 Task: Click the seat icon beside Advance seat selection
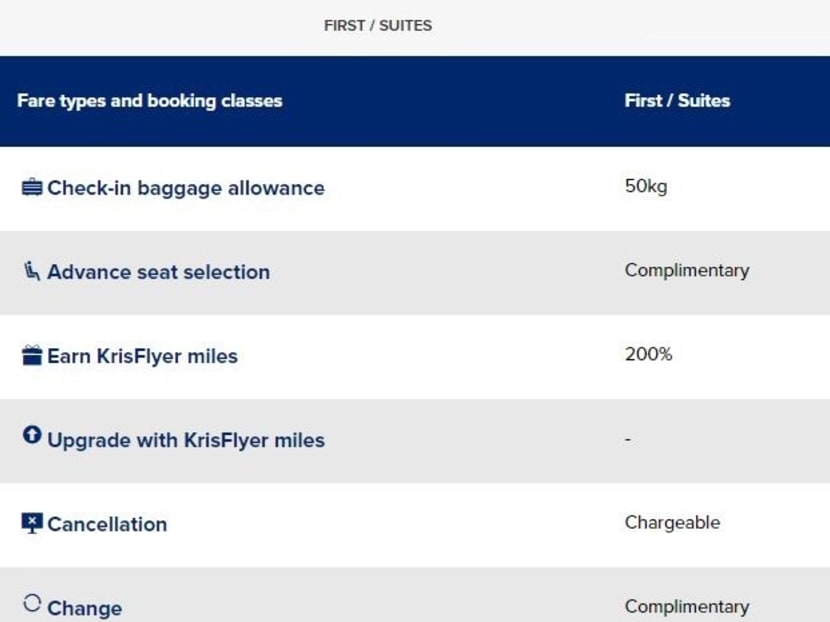tap(32, 270)
